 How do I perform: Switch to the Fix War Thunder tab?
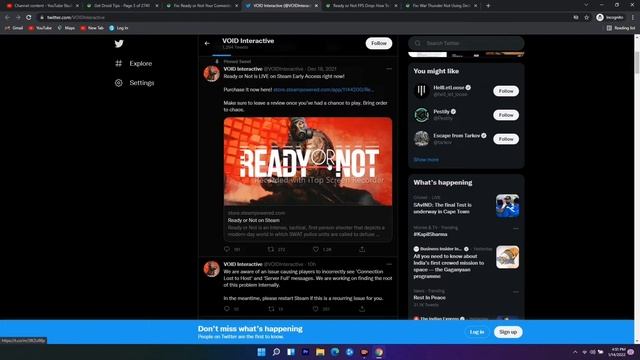[441, 6]
